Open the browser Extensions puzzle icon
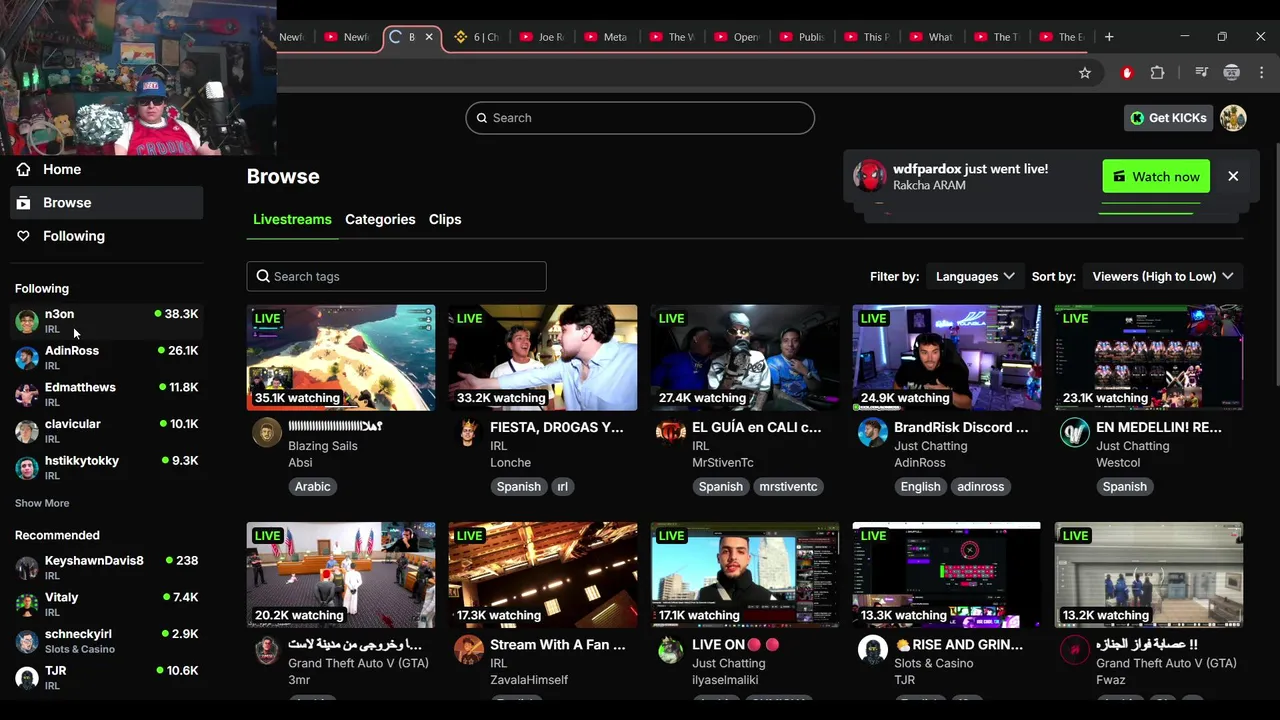1280x720 pixels. click(x=1157, y=73)
